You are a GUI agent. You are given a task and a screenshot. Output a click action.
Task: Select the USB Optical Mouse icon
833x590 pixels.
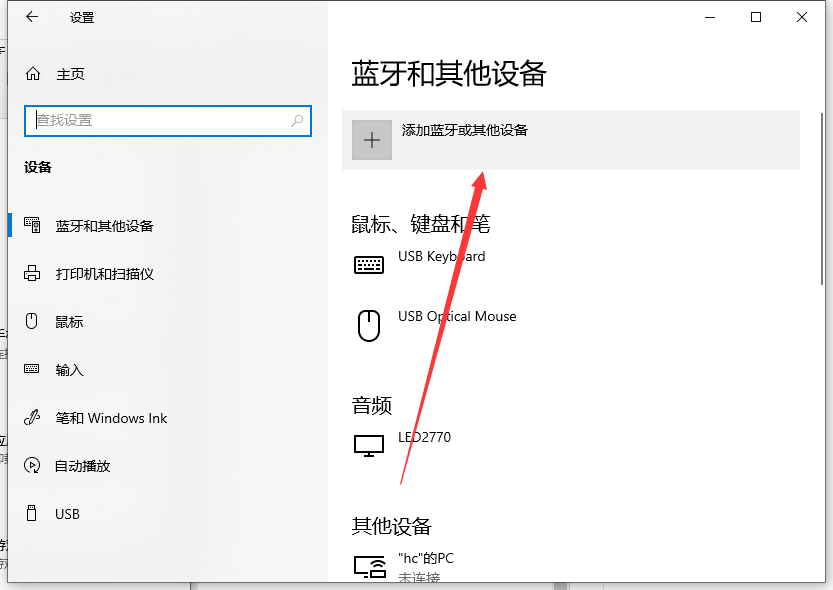(369, 325)
